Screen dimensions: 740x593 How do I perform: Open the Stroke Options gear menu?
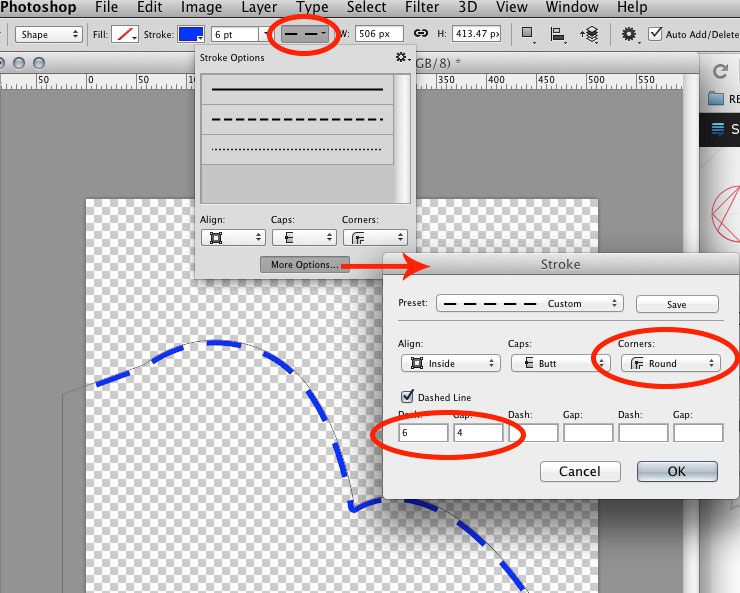(403, 58)
